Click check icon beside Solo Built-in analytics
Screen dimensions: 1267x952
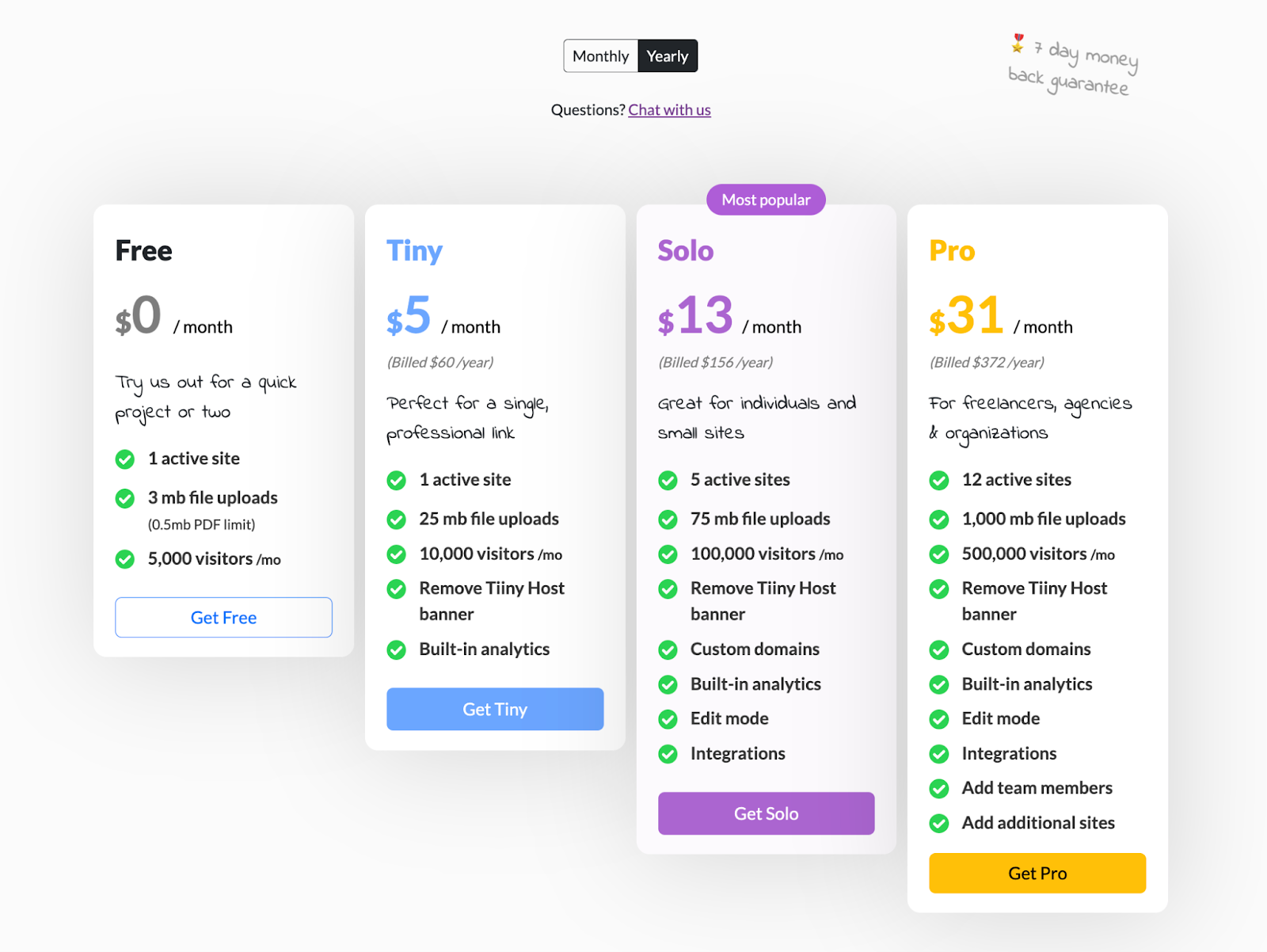pos(668,684)
